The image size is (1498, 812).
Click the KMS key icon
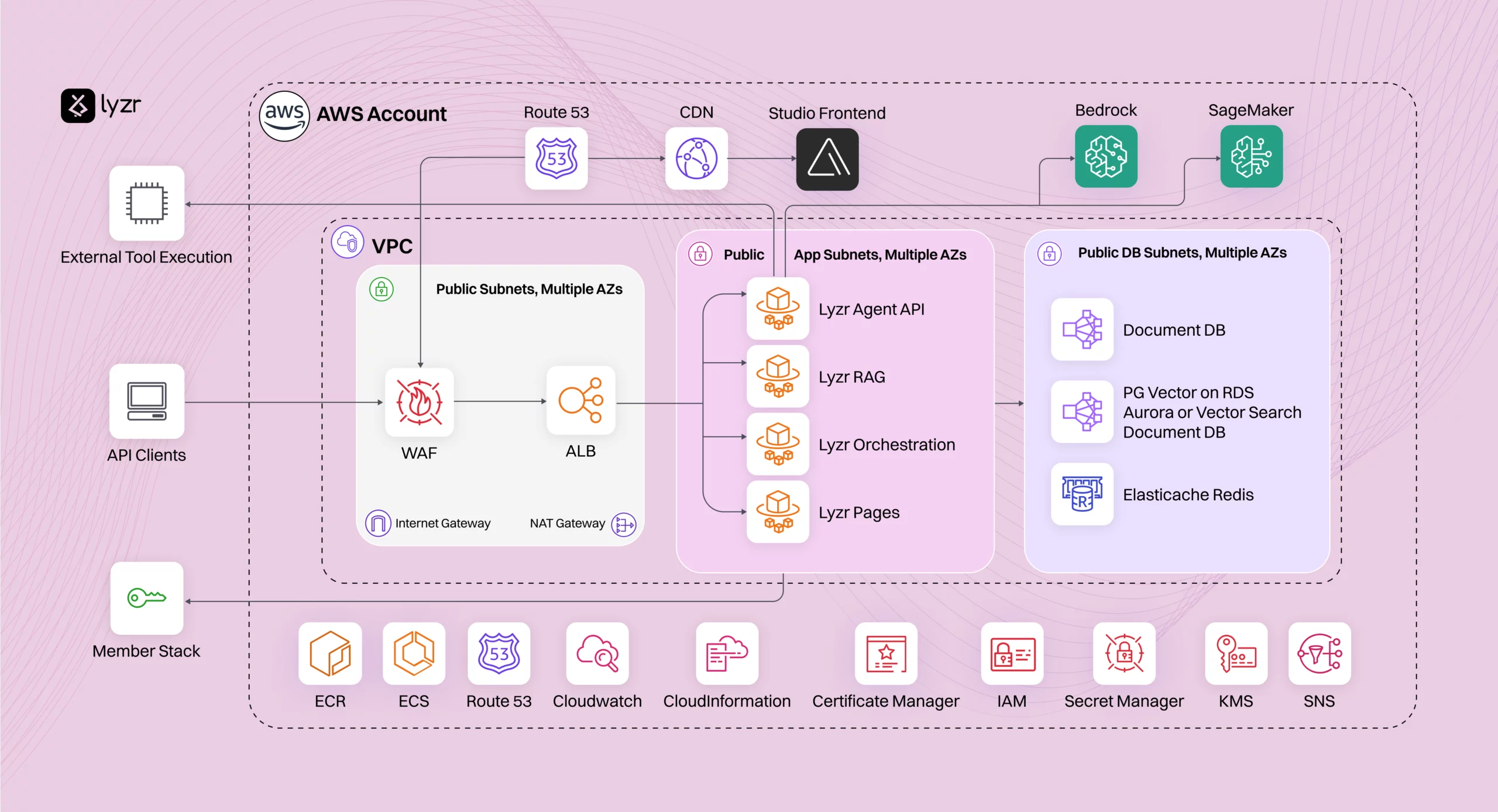point(1236,655)
